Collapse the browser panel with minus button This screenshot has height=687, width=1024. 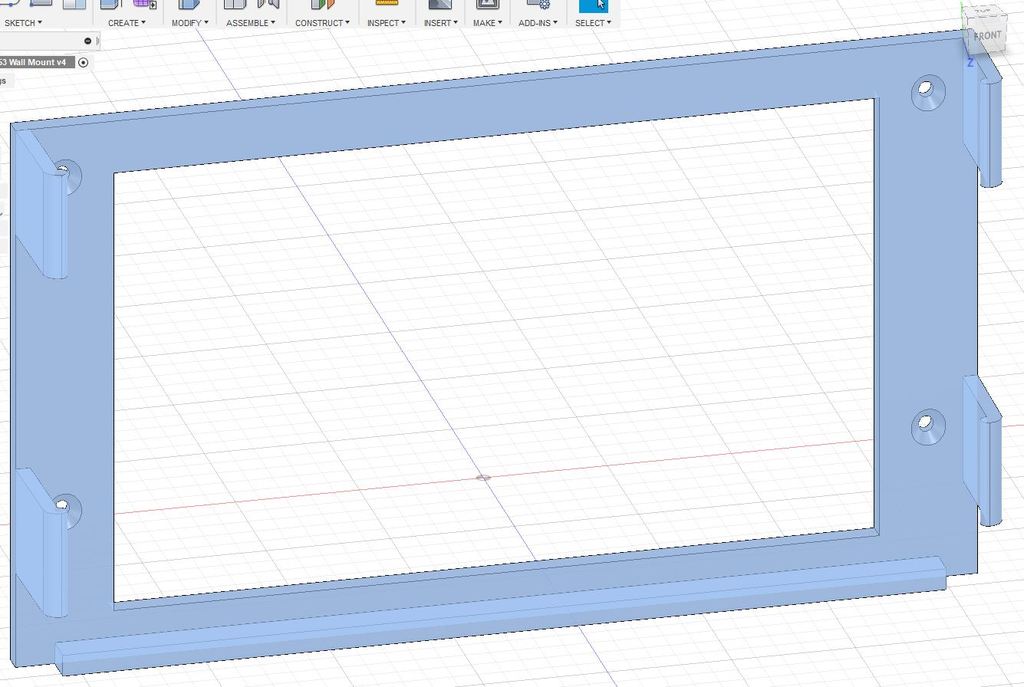point(88,41)
